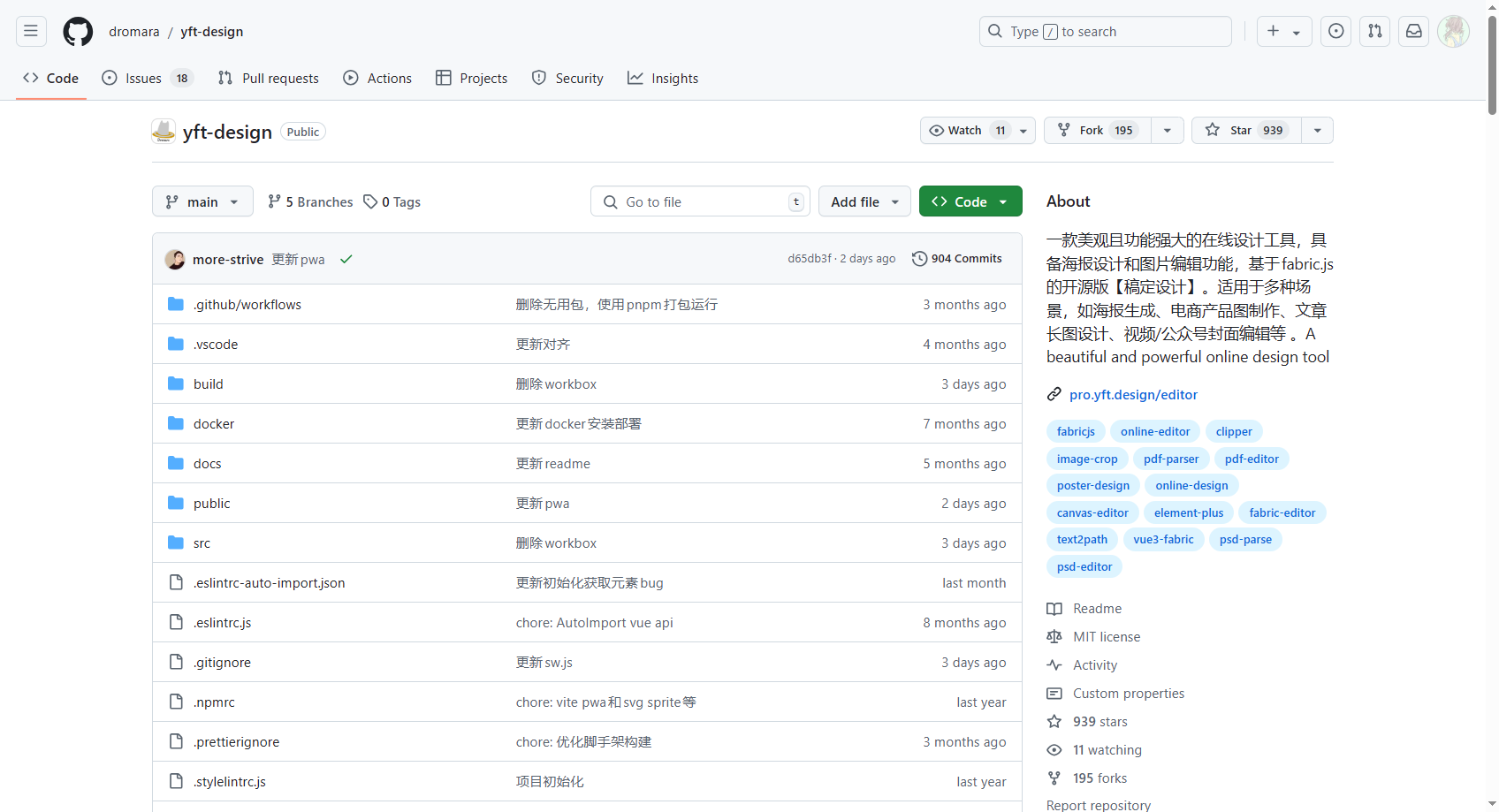
Task: Click the tag icon beside 0 Tags
Action: pyautogui.click(x=370, y=201)
